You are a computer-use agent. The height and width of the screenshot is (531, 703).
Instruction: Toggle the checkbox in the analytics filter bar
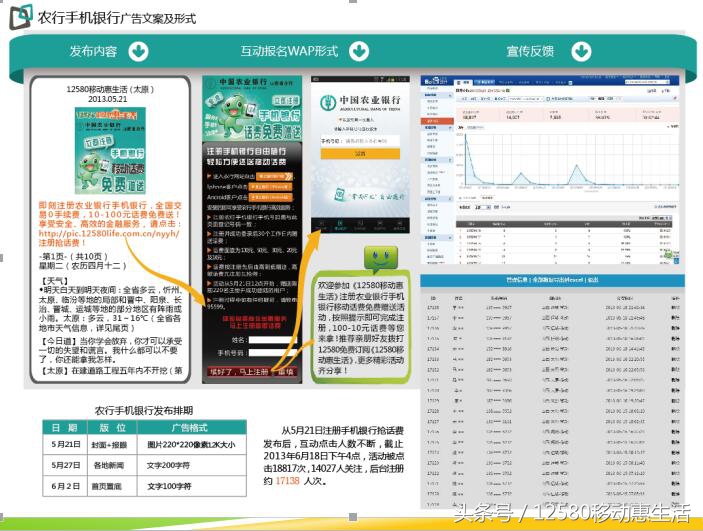(549, 99)
